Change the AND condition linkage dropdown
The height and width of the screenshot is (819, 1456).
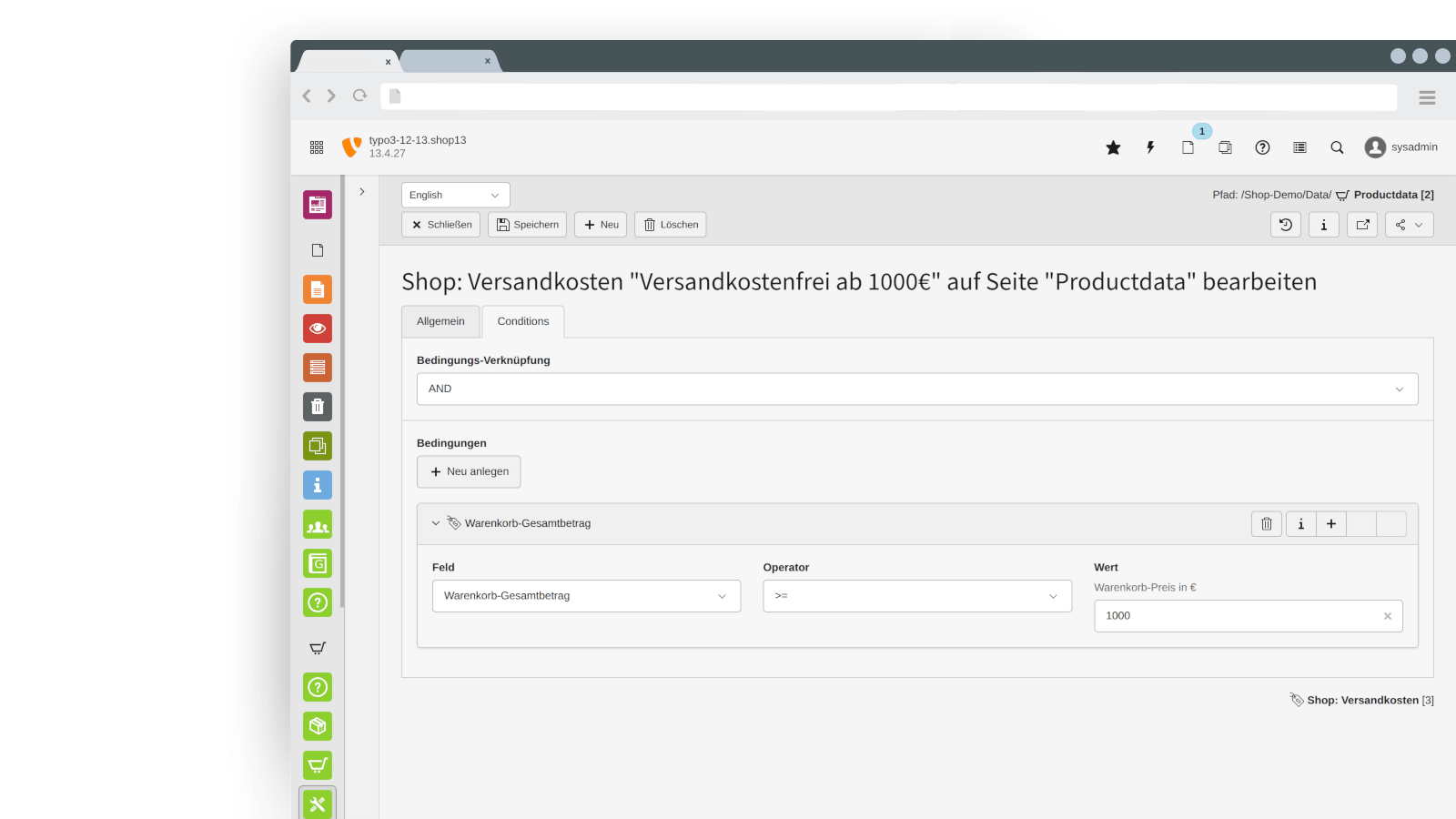tap(916, 389)
